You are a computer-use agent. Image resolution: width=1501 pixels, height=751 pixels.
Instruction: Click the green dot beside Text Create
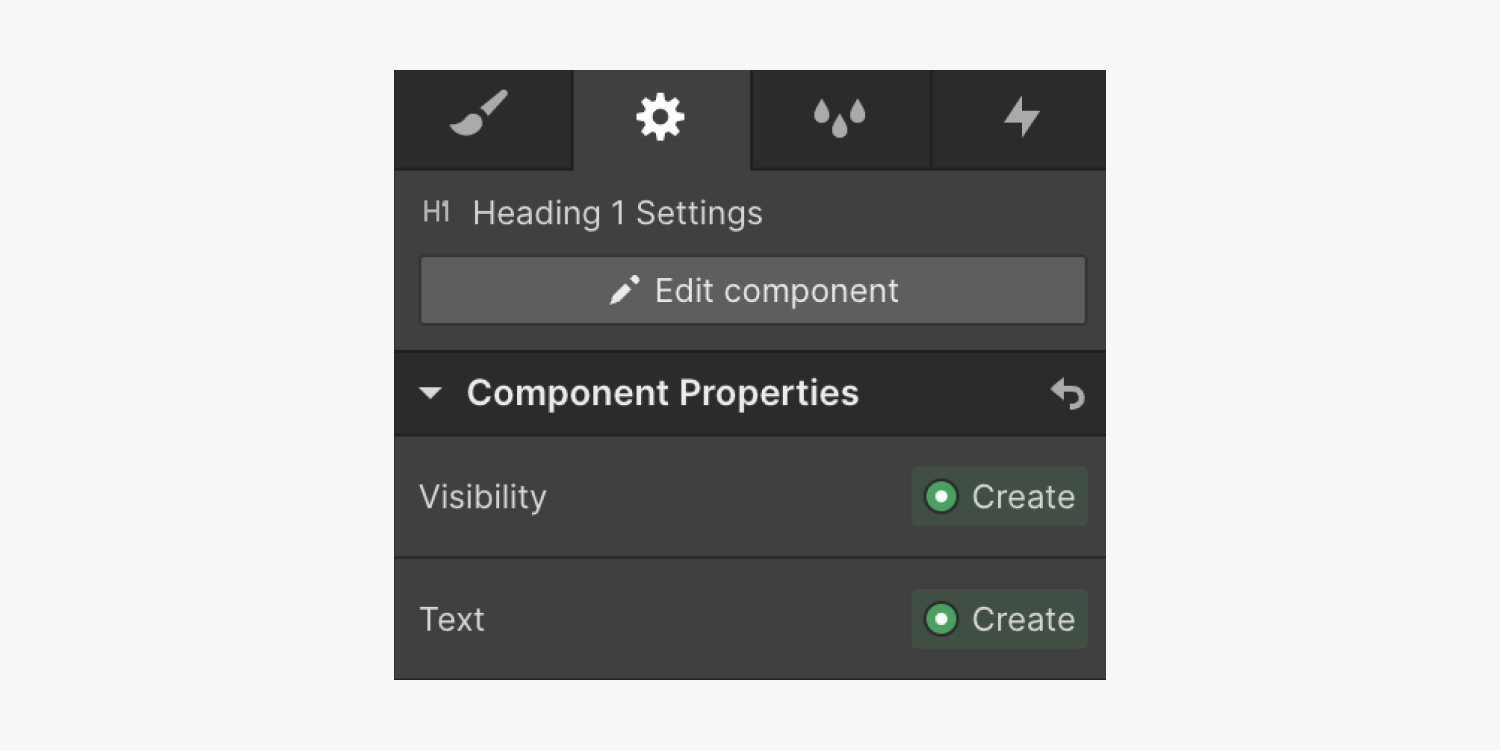(941, 619)
